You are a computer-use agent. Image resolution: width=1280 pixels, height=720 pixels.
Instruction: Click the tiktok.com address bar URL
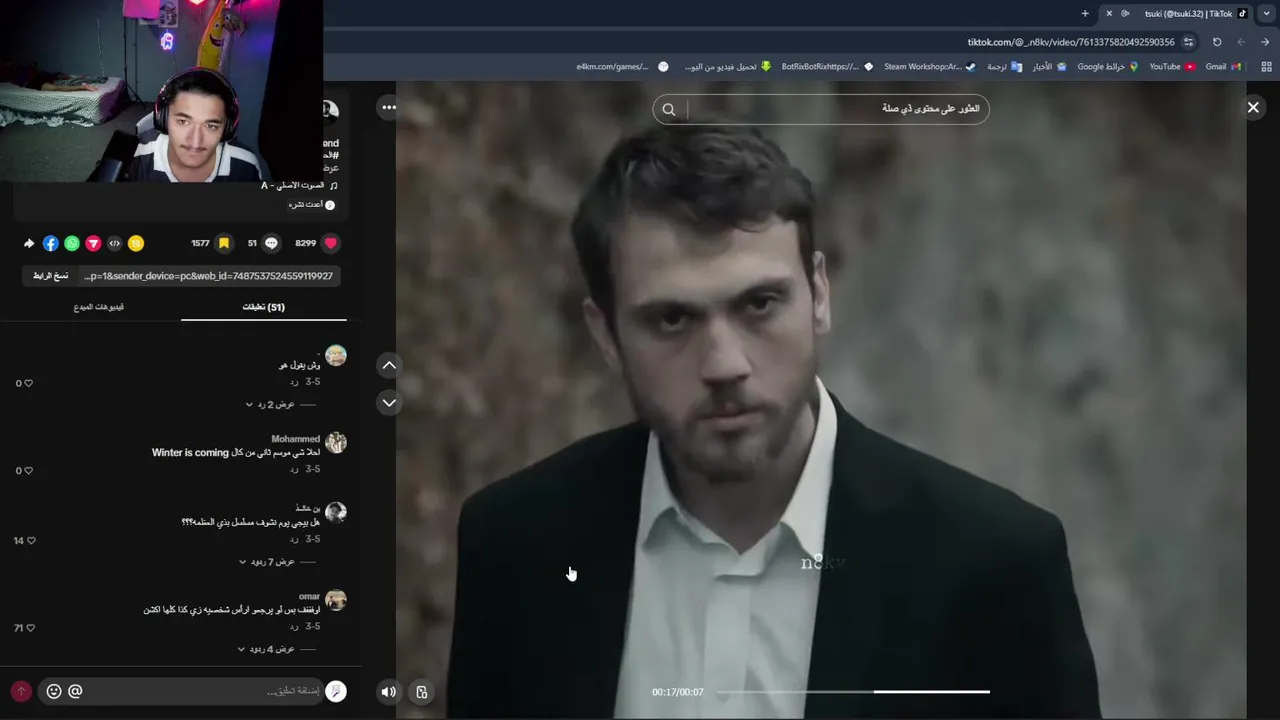coord(1070,42)
